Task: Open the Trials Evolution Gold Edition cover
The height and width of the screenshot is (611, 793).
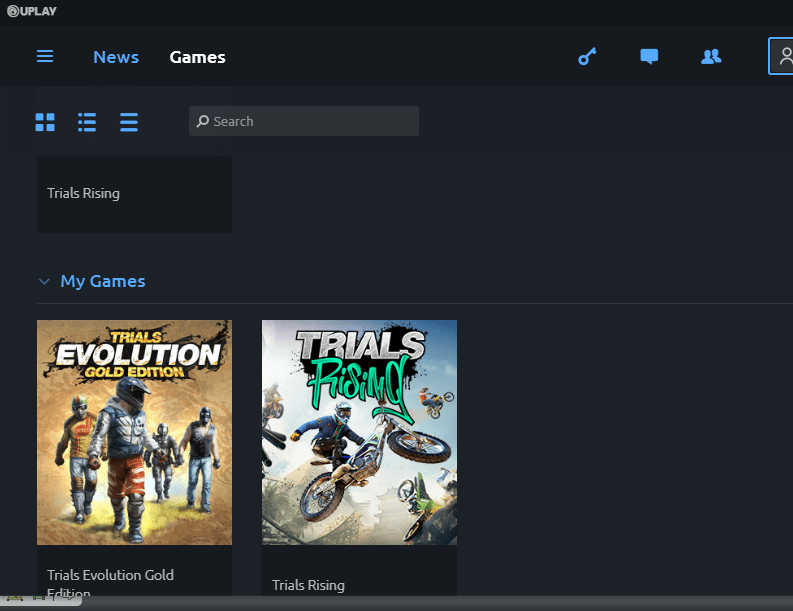Action: coord(134,432)
